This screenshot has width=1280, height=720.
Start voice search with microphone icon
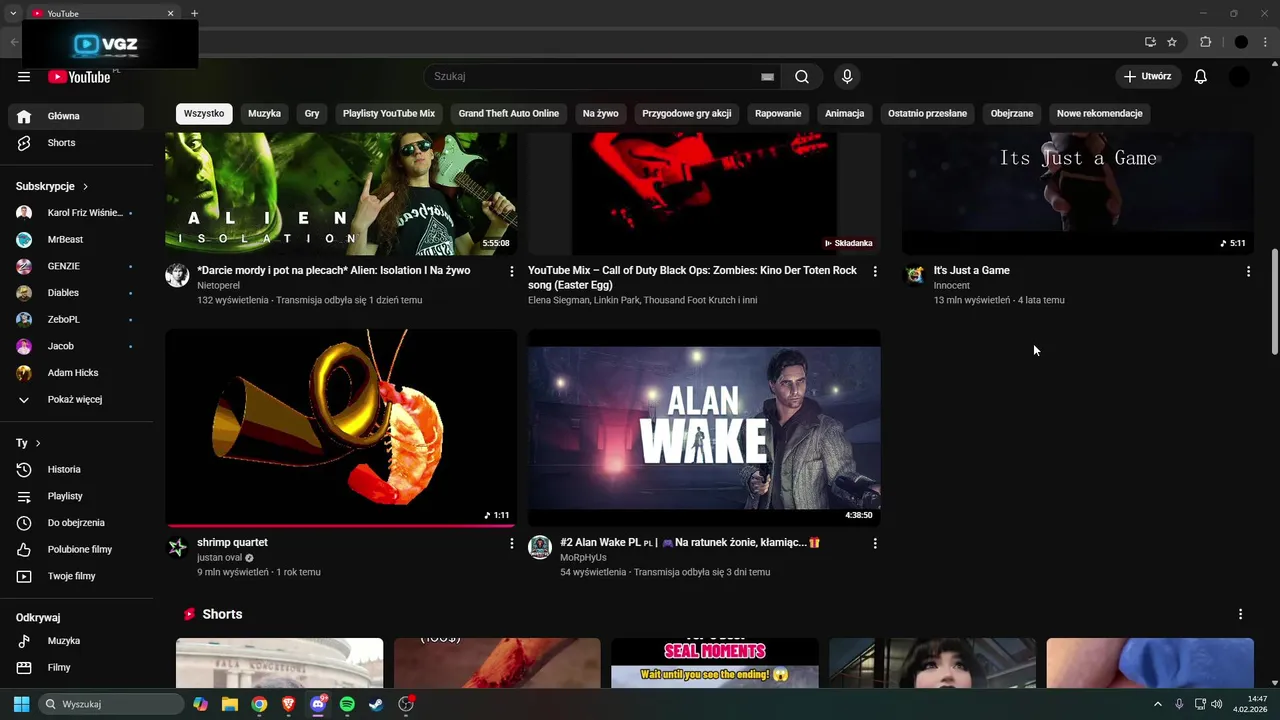tap(847, 77)
